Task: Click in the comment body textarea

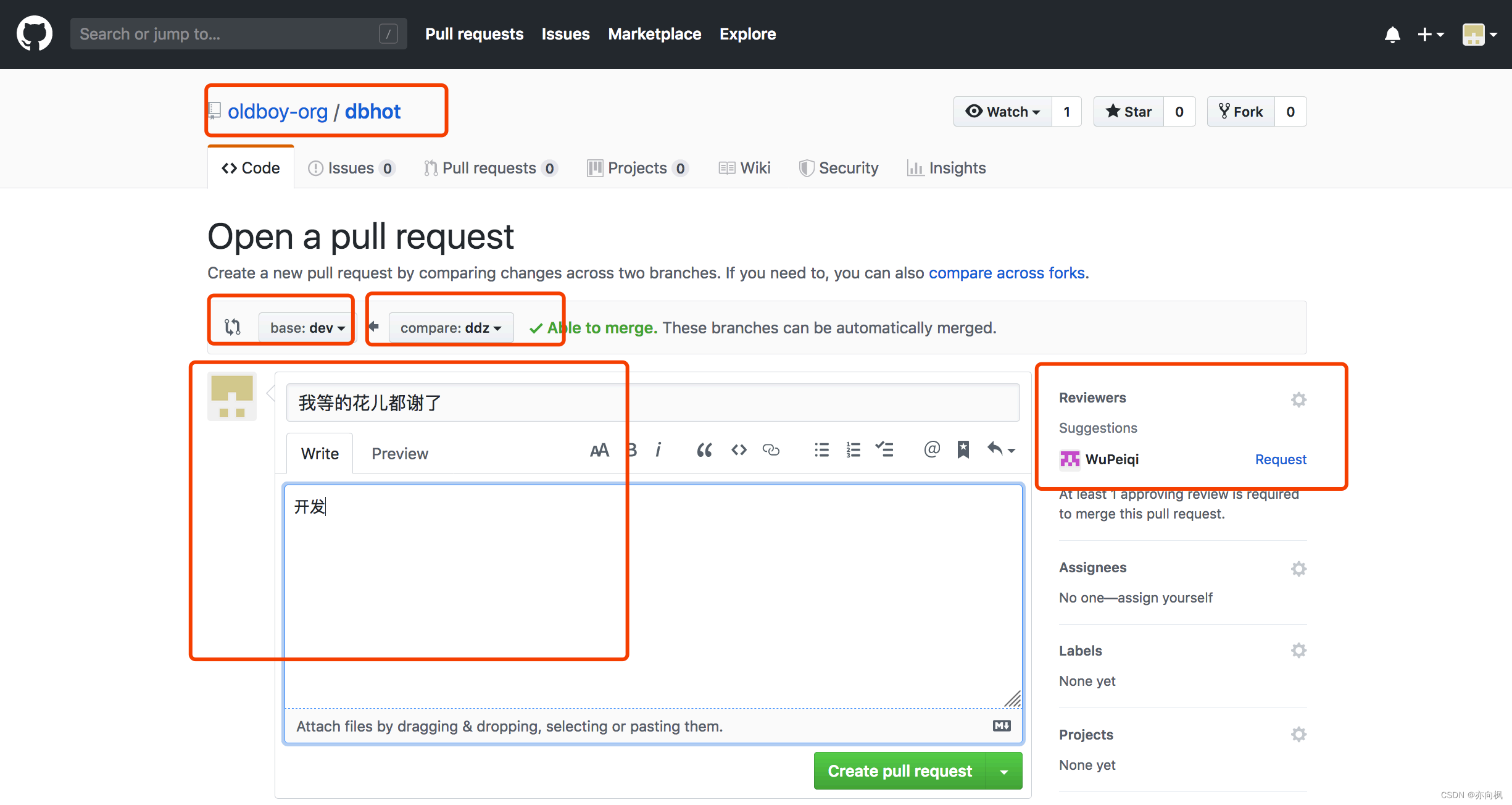Action: (x=653, y=596)
